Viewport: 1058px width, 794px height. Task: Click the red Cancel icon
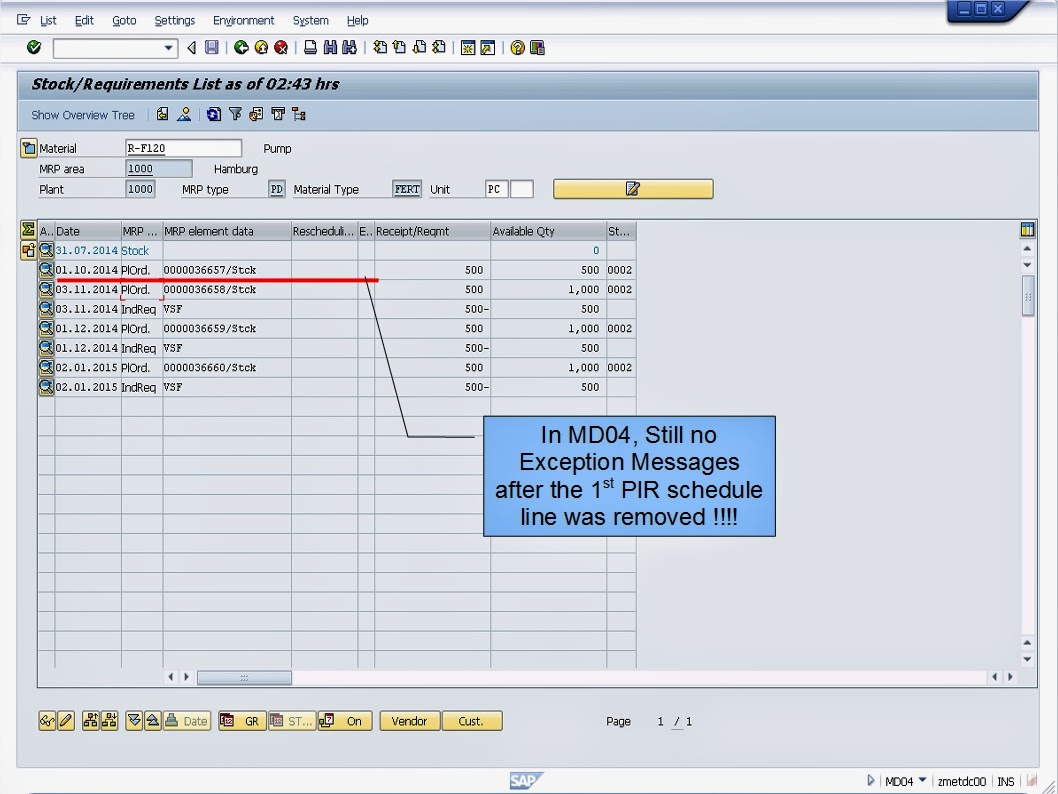point(281,47)
